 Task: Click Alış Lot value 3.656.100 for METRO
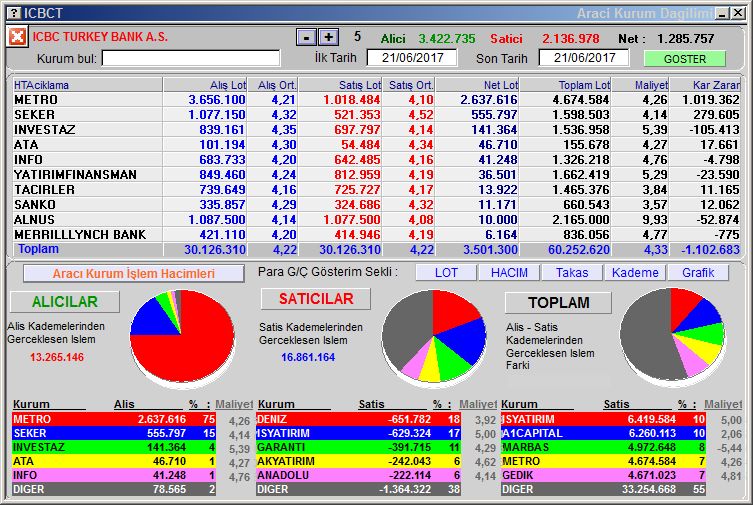click(x=217, y=100)
